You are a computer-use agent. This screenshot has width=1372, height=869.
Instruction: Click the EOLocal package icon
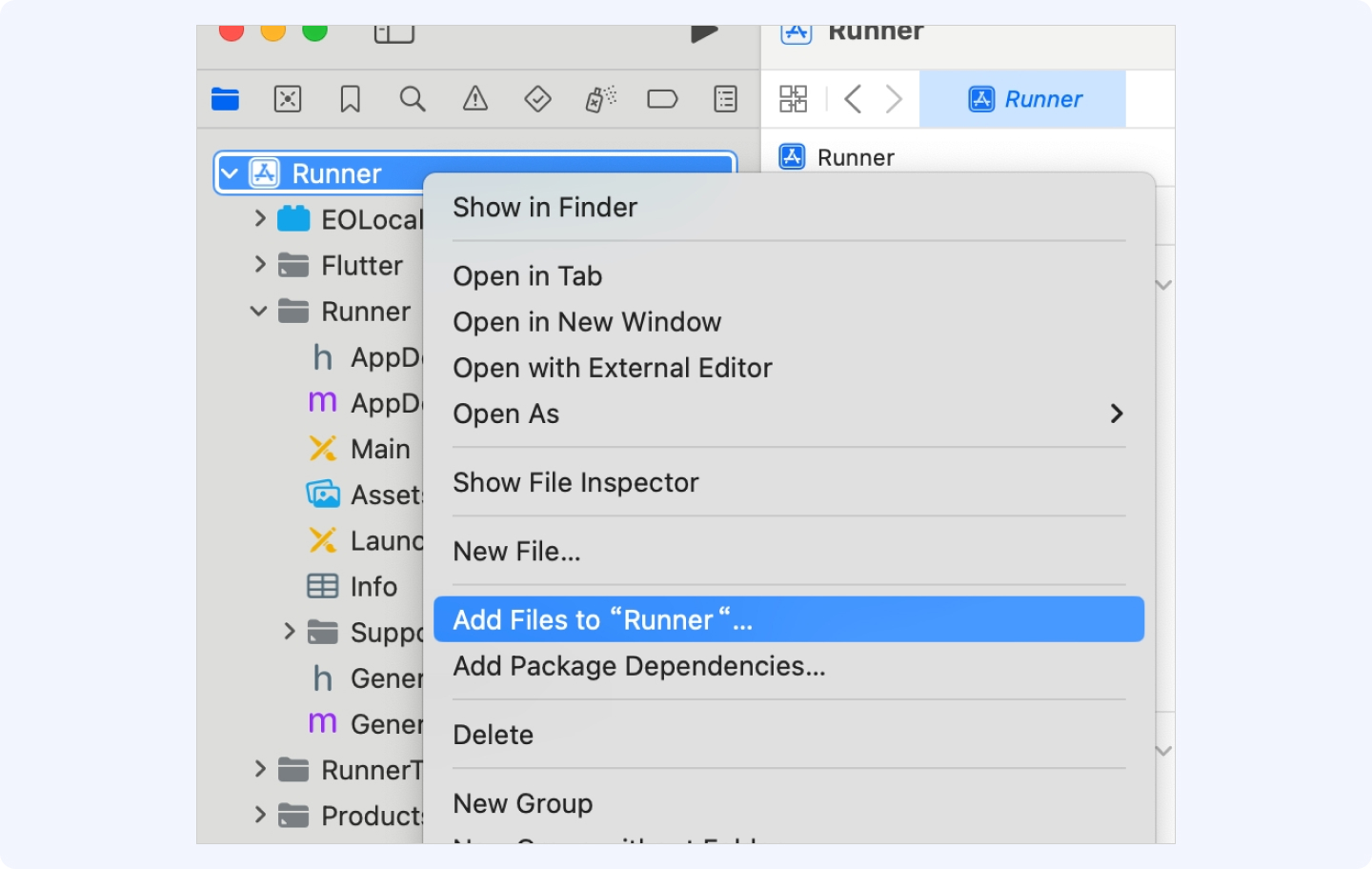coord(293,219)
